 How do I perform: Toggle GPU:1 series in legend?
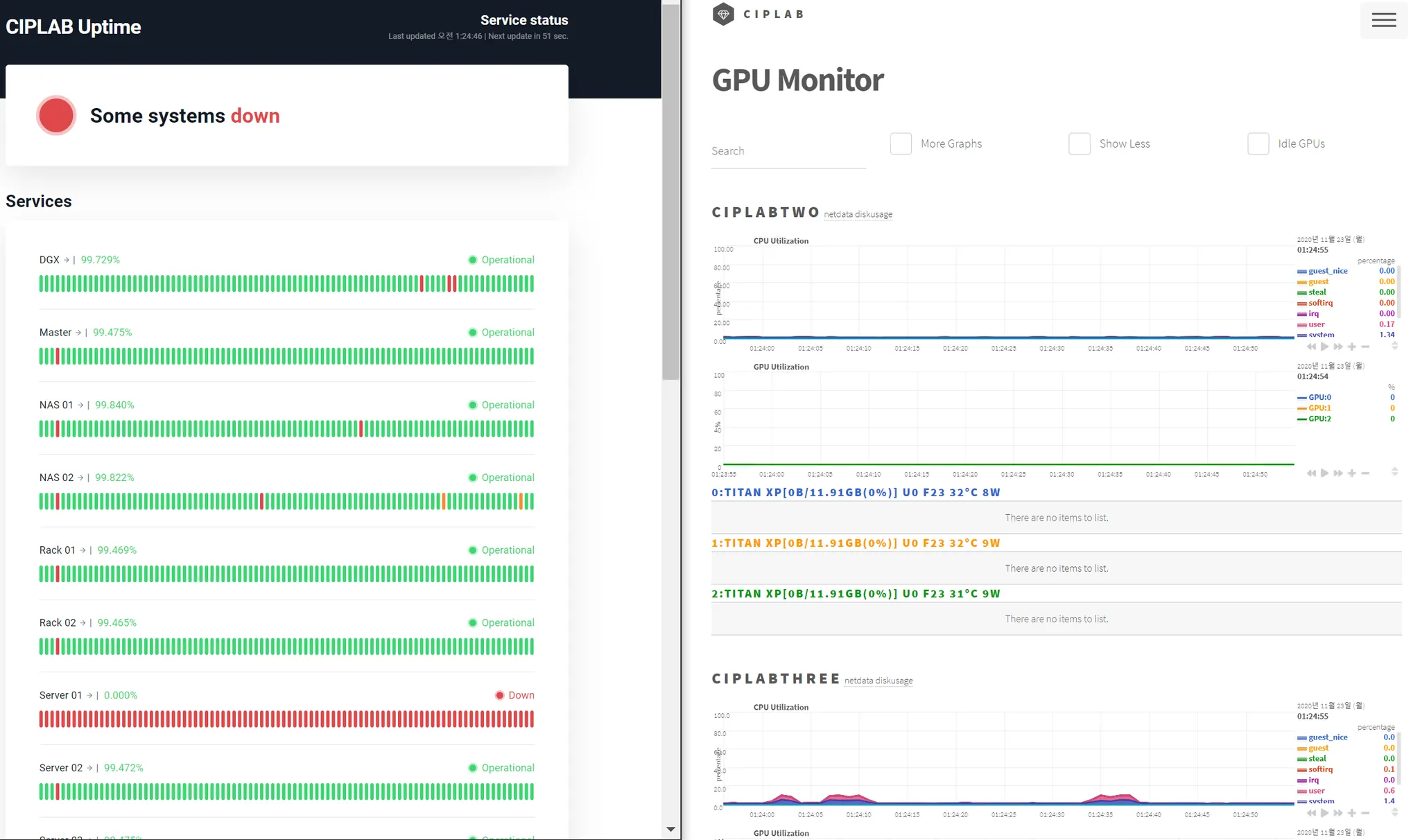click(1319, 408)
